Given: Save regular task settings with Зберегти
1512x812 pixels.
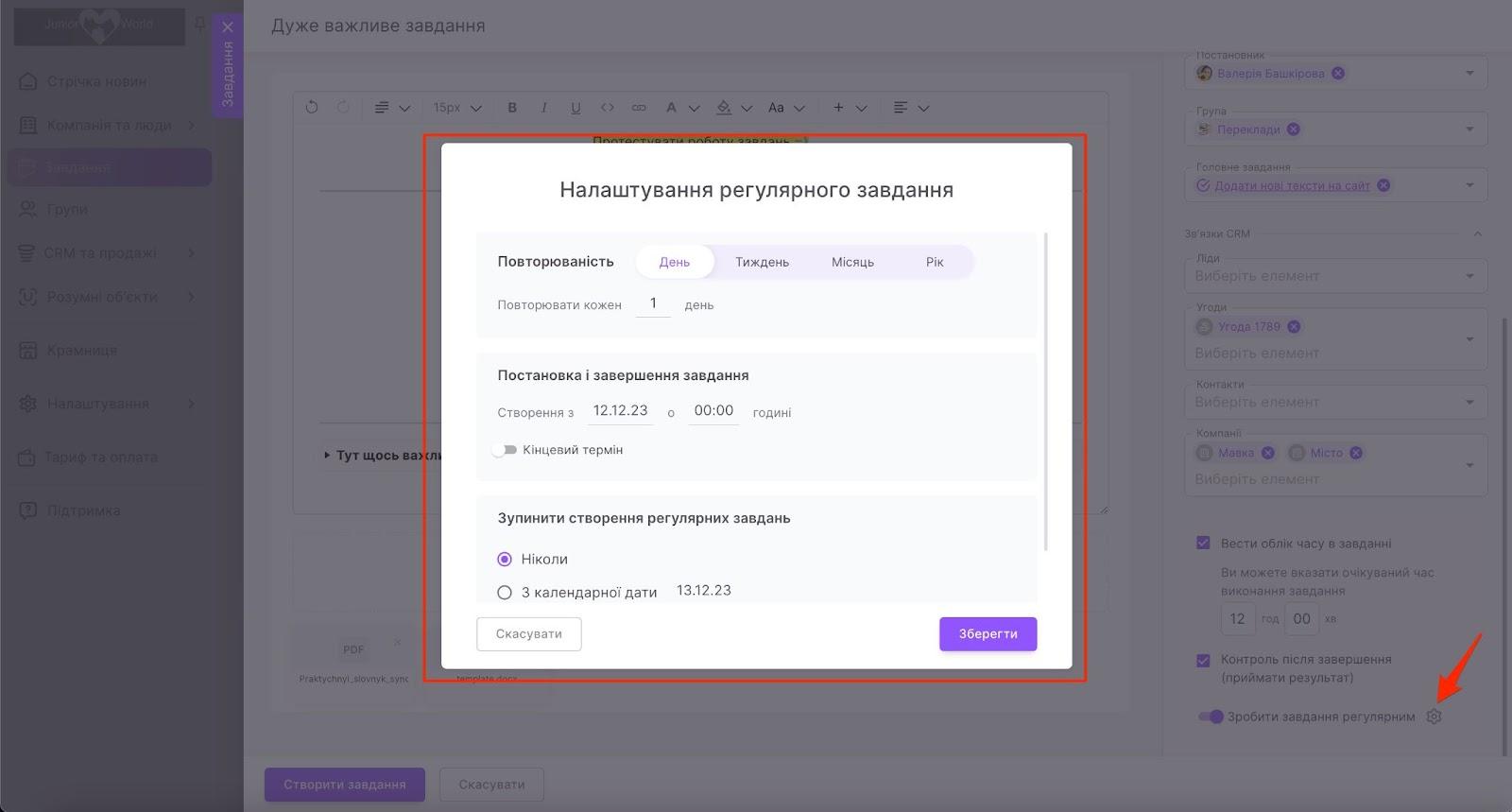Looking at the screenshot, I should (988, 634).
